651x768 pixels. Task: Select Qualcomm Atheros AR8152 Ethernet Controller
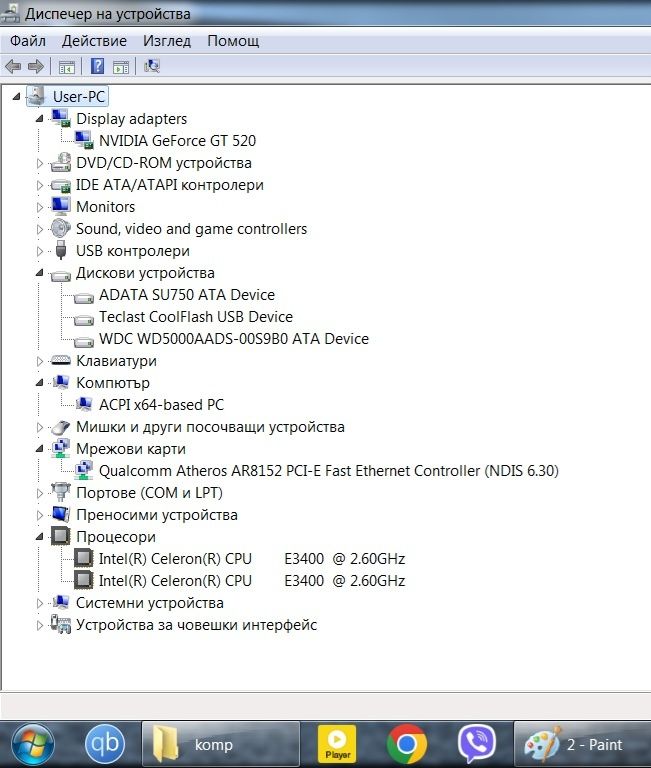tap(329, 471)
